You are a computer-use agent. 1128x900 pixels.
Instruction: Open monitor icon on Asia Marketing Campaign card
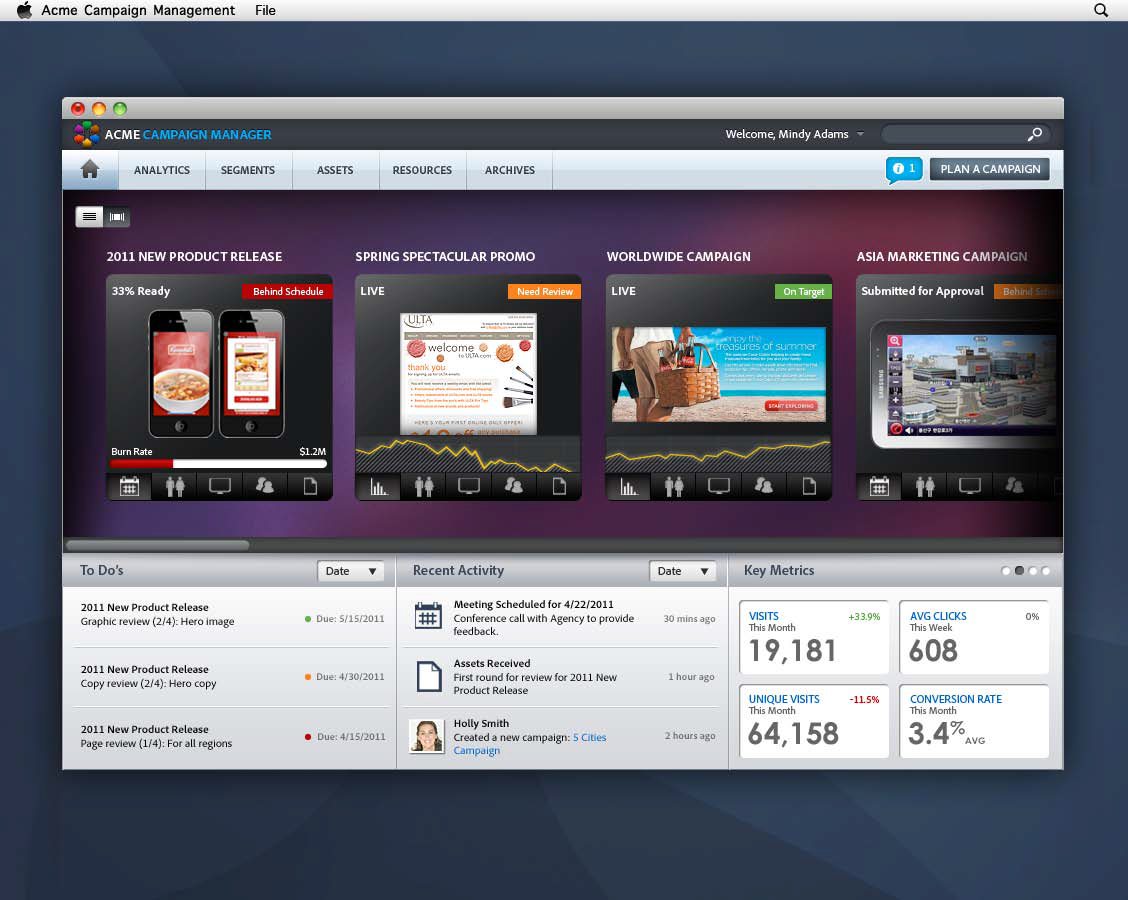point(970,487)
